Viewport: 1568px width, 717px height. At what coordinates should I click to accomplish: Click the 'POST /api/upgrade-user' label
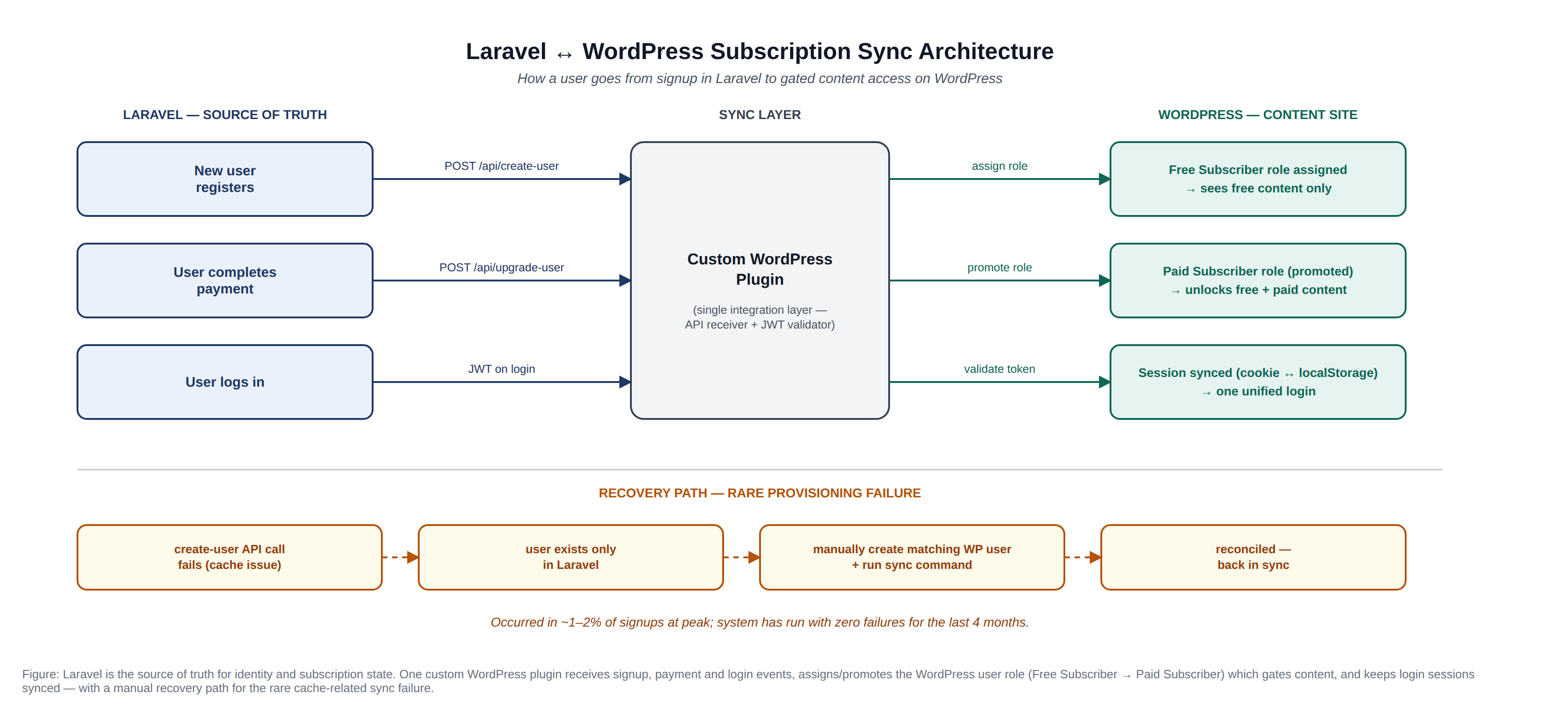point(502,268)
